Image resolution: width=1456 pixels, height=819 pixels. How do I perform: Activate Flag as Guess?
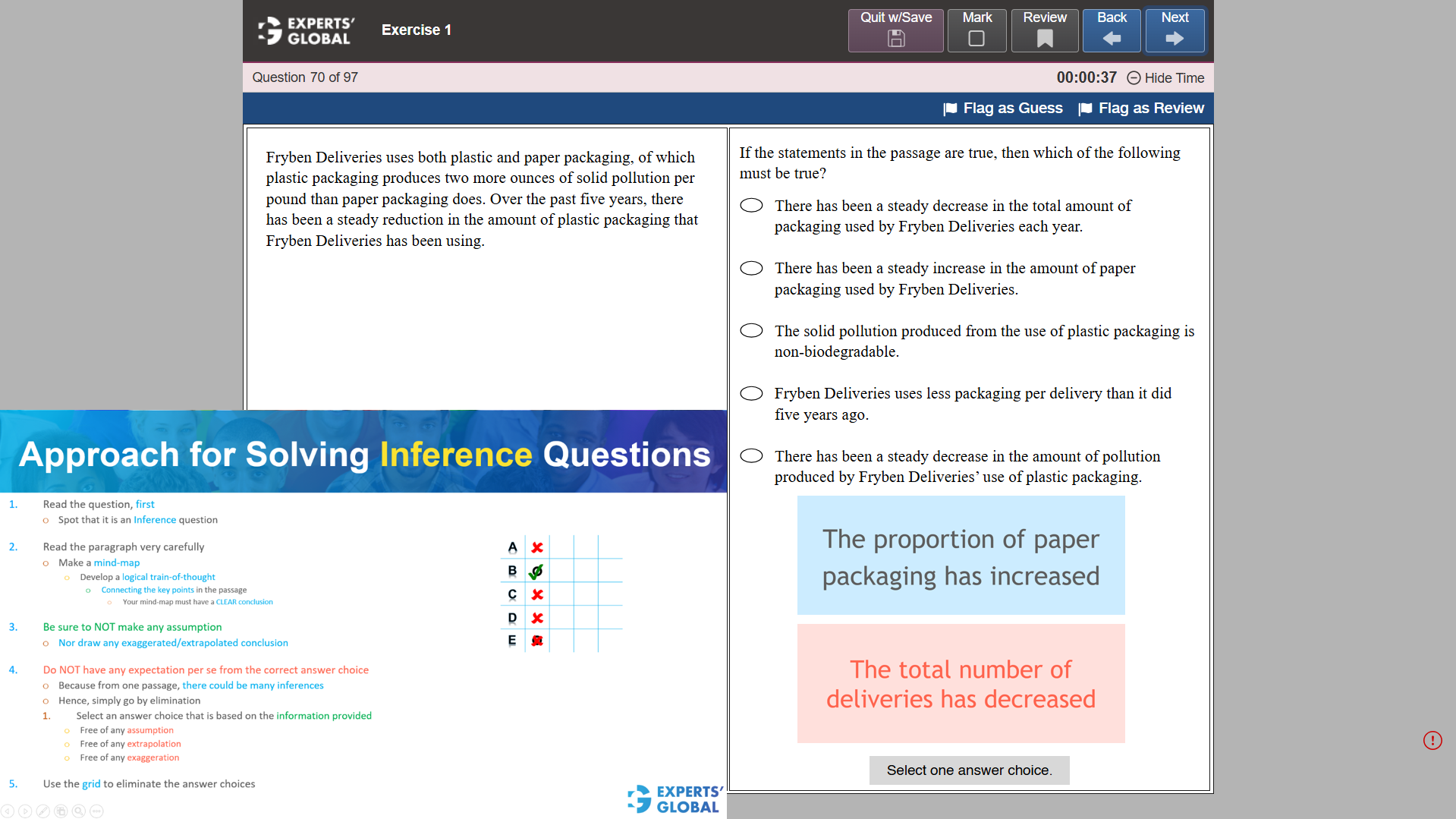click(x=1003, y=108)
